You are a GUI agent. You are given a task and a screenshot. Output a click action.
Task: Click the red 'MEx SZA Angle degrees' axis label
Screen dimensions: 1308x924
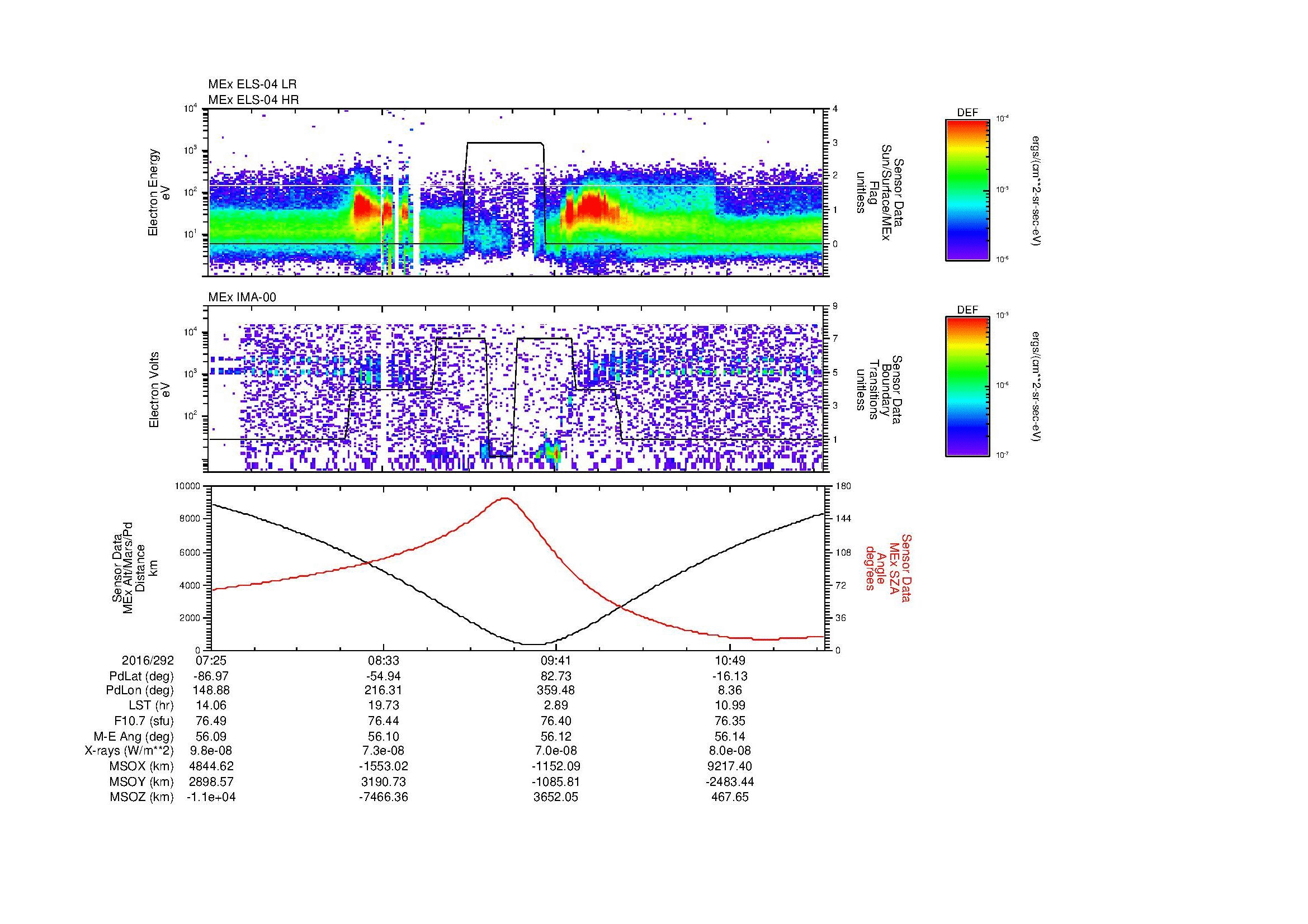tap(889, 567)
